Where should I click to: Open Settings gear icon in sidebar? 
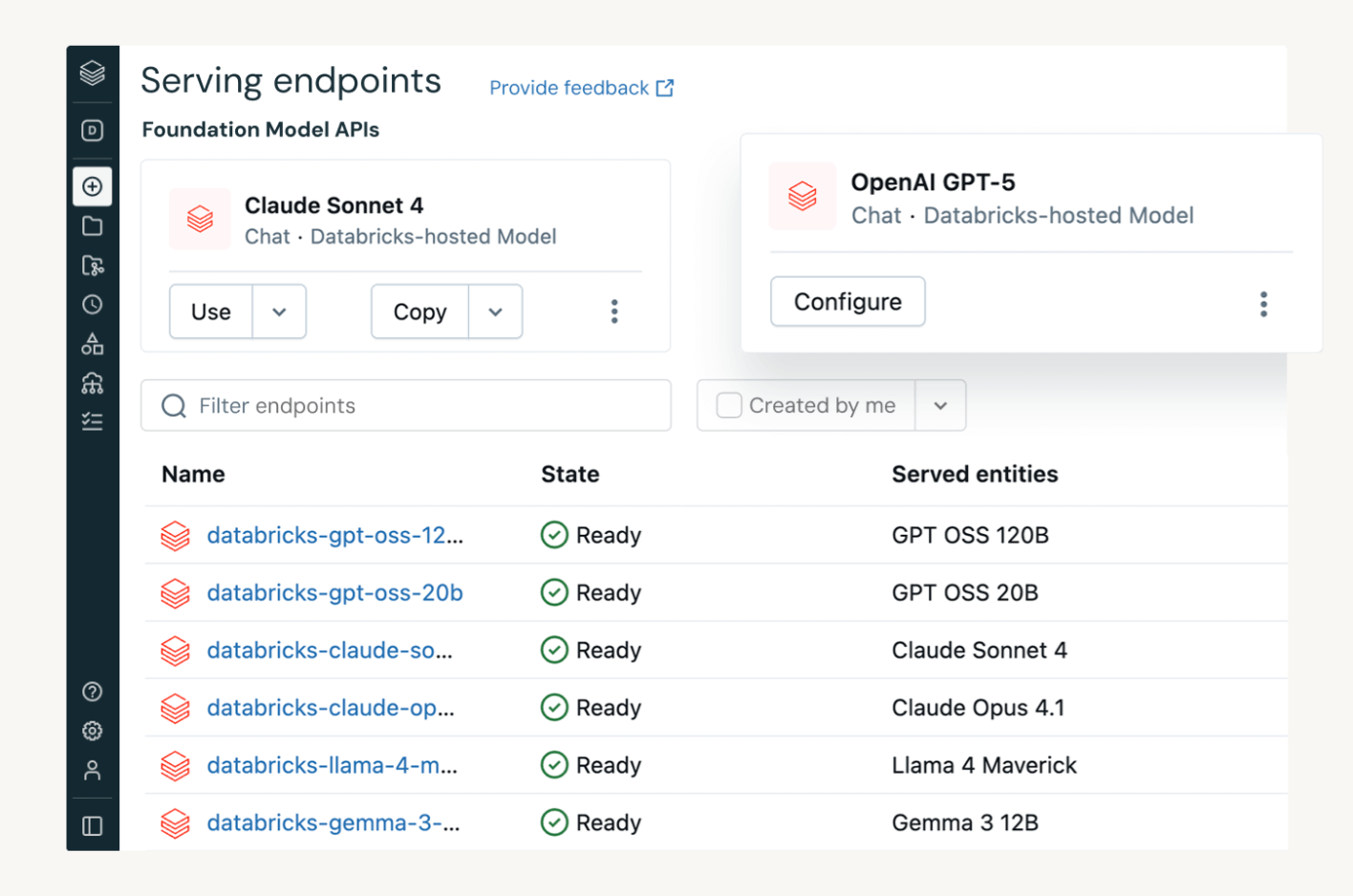93,731
